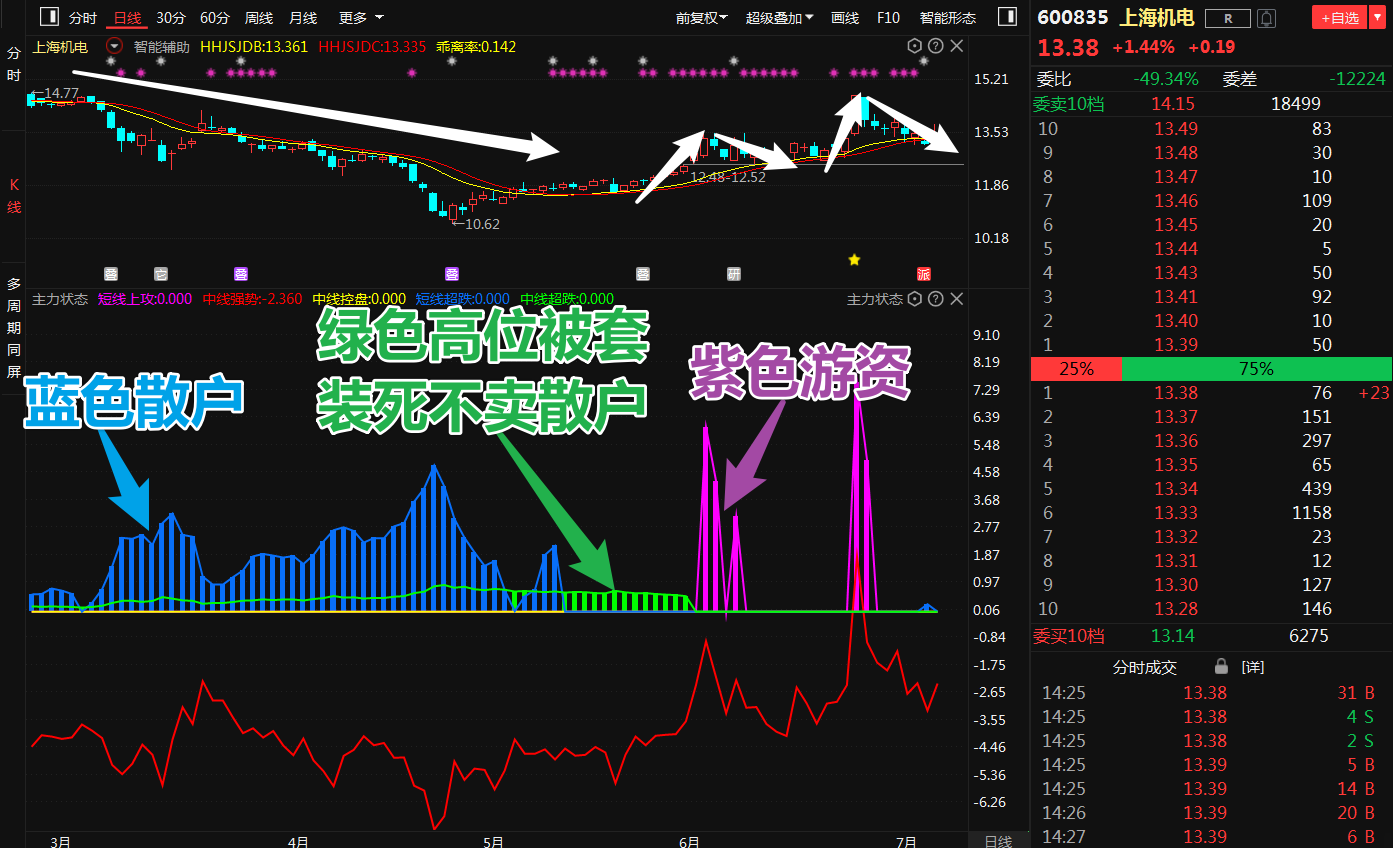Add stock with +自选 button
Screen dimensions: 1393x848
1339,18
